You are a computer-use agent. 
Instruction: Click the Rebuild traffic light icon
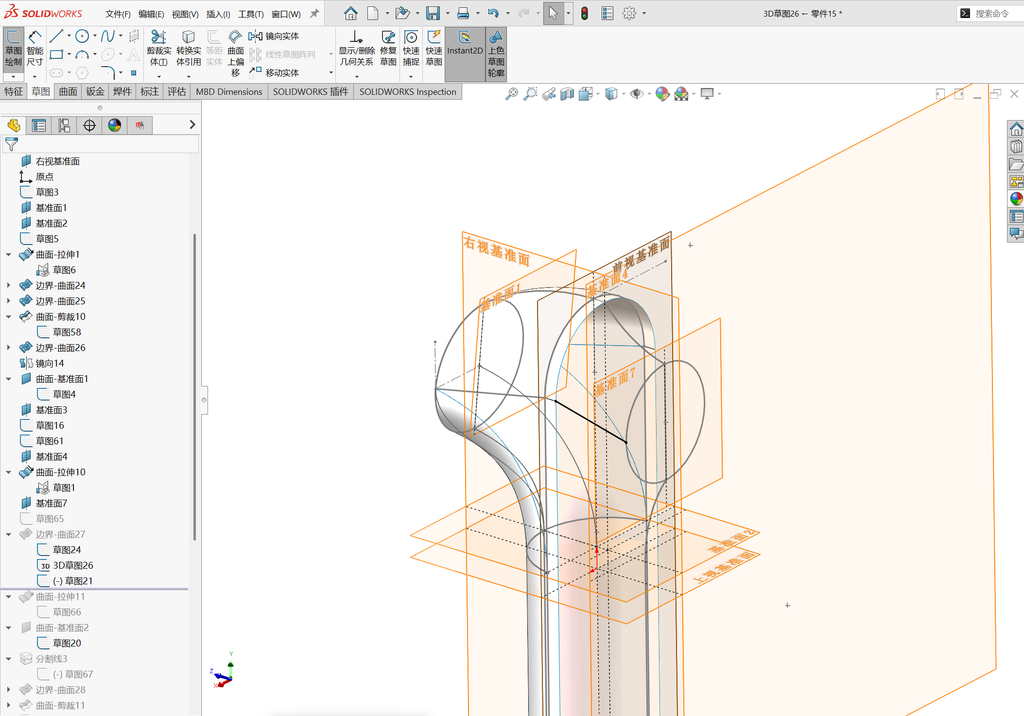[x=584, y=13]
